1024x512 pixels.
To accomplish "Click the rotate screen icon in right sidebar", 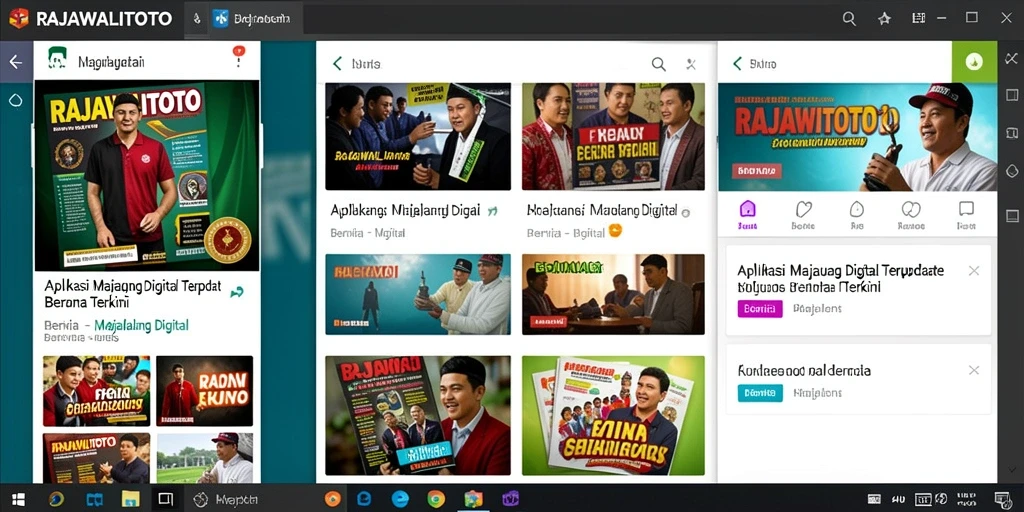I will (1012, 133).
